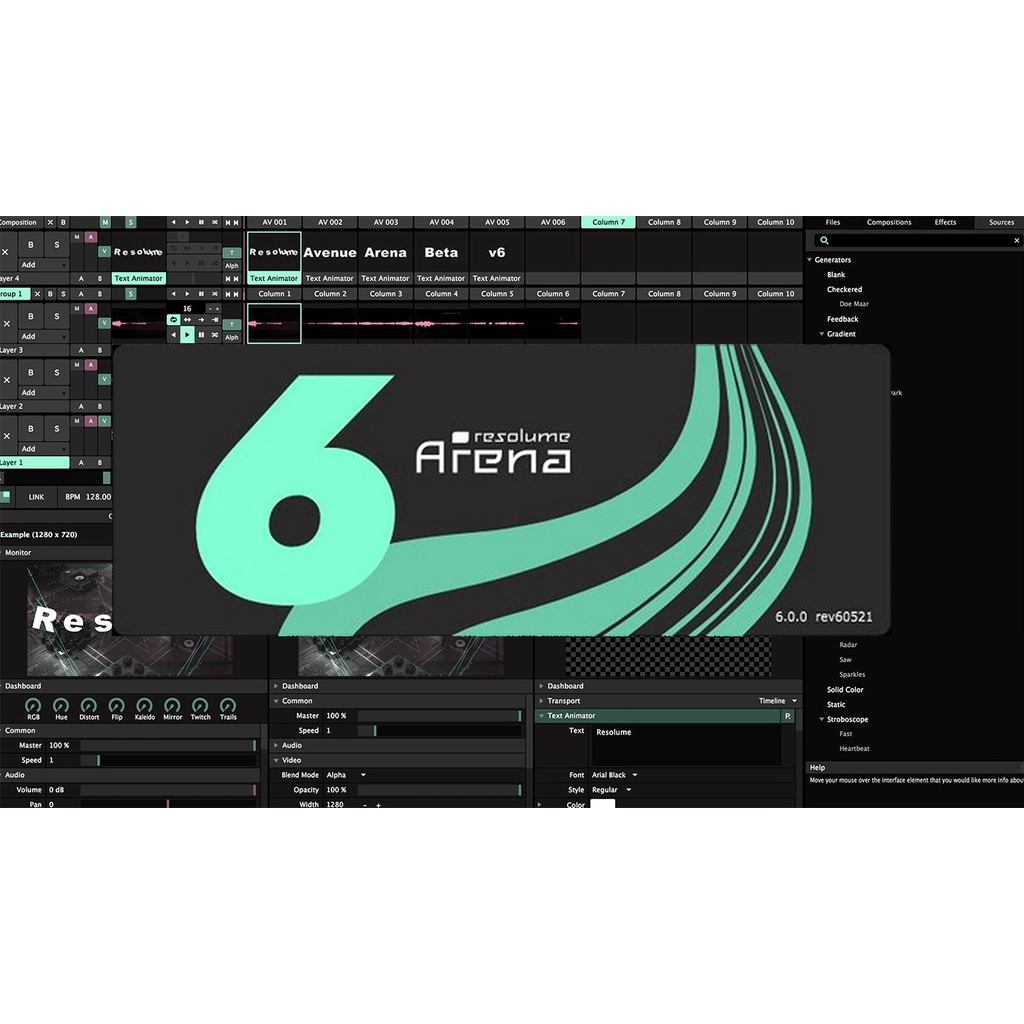Bypass Layer 2 with B button
Screen dimensions: 1024x1024
(x=31, y=373)
